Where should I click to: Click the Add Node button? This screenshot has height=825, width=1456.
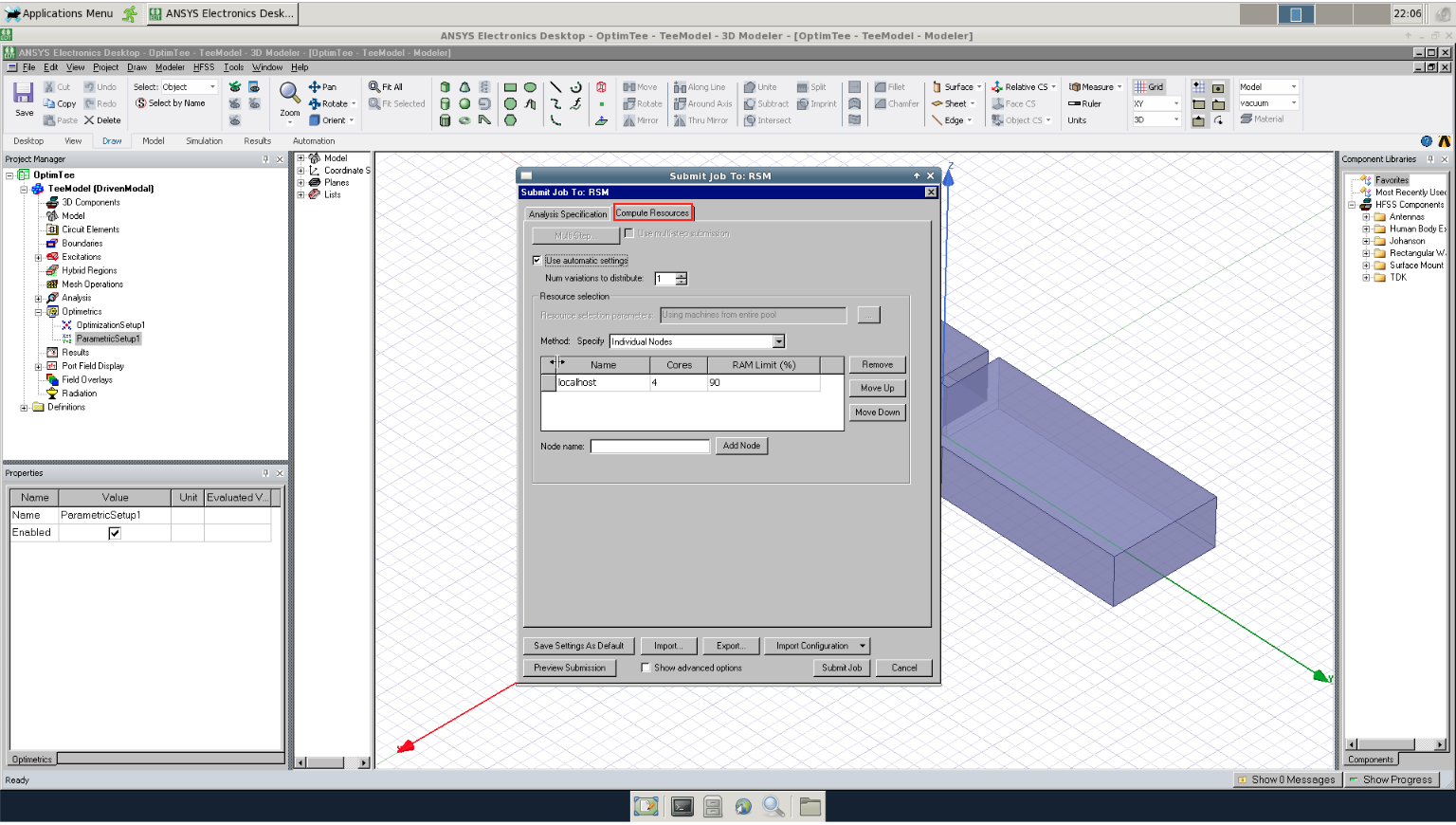pos(741,446)
